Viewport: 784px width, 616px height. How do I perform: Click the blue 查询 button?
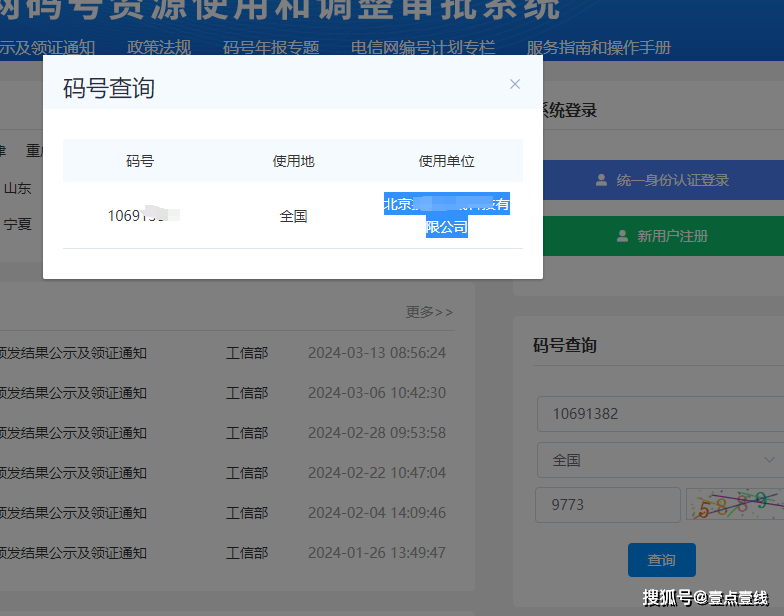(662, 560)
